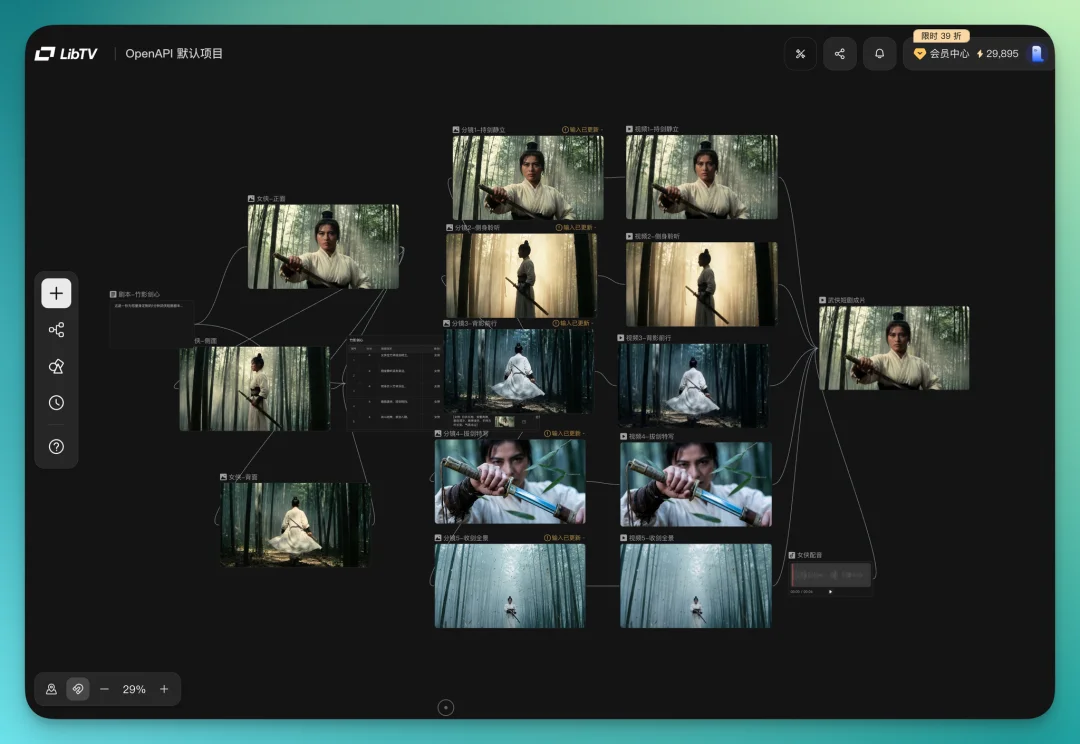Viewport: 1080px width, 744px height.
Task: Open the 29% zoom level menu
Action: pos(134,689)
